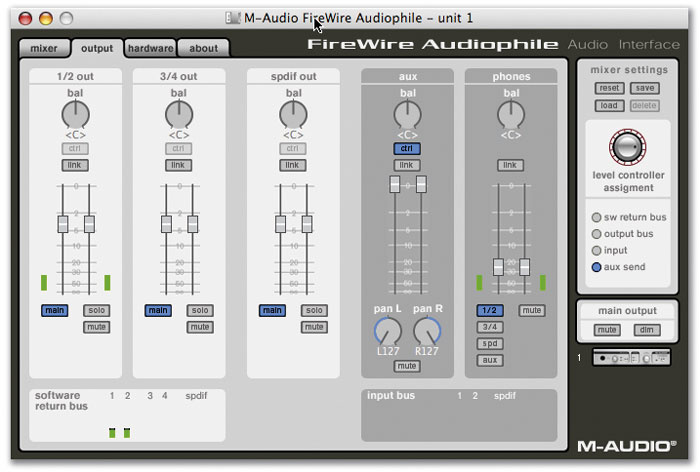The width and height of the screenshot is (700, 472).
Task: Open the hardware tab
Action: click(150, 48)
